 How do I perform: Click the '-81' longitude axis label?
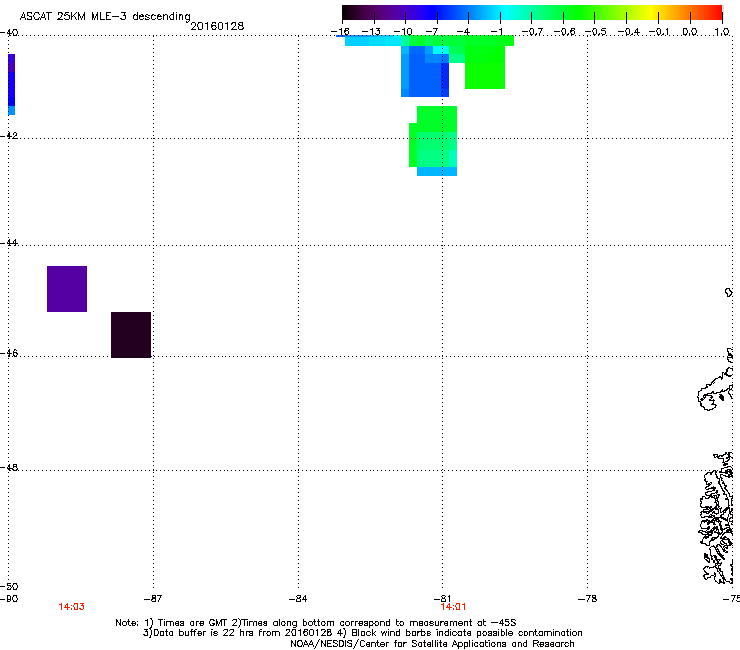click(x=442, y=599)
